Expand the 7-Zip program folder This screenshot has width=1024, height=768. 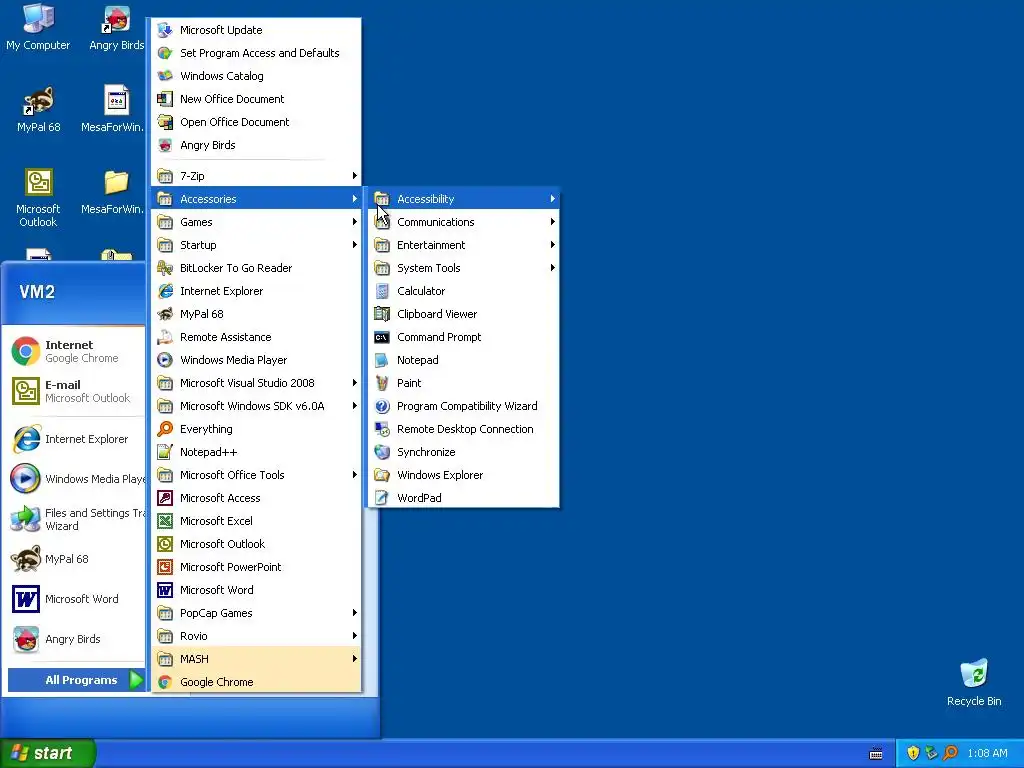pyautogui.click(x=256, y=176)
